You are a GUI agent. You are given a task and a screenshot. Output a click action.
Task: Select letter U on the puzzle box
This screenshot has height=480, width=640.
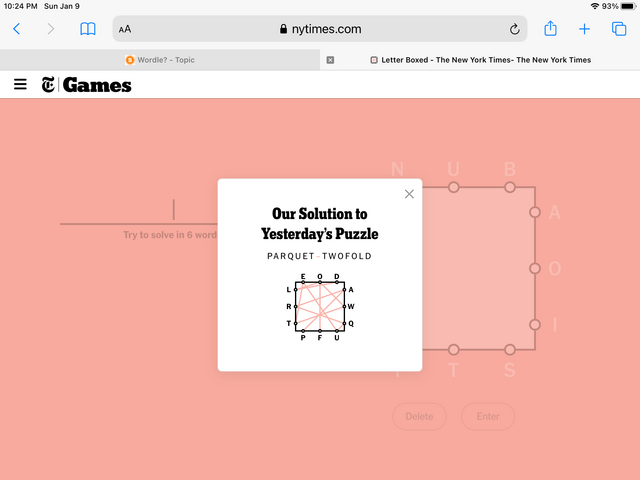453,169
